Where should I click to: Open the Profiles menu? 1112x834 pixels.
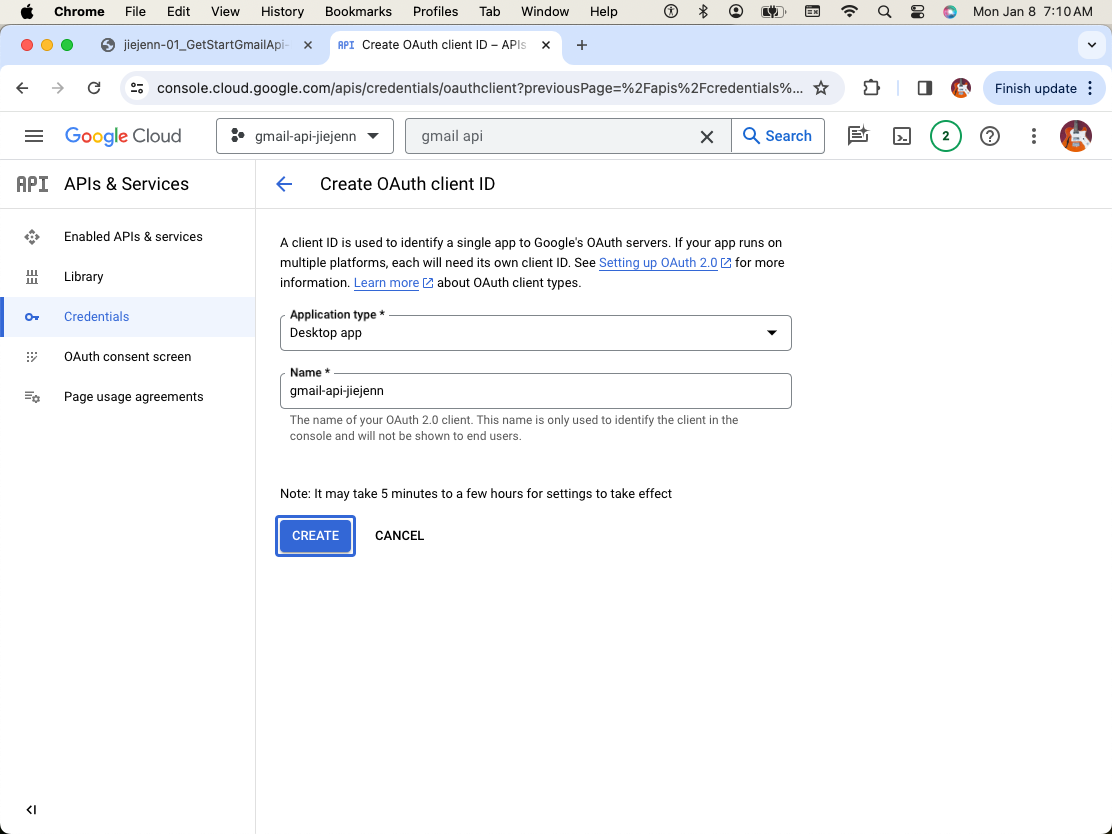pyautogui.click(x=435, y=11)
